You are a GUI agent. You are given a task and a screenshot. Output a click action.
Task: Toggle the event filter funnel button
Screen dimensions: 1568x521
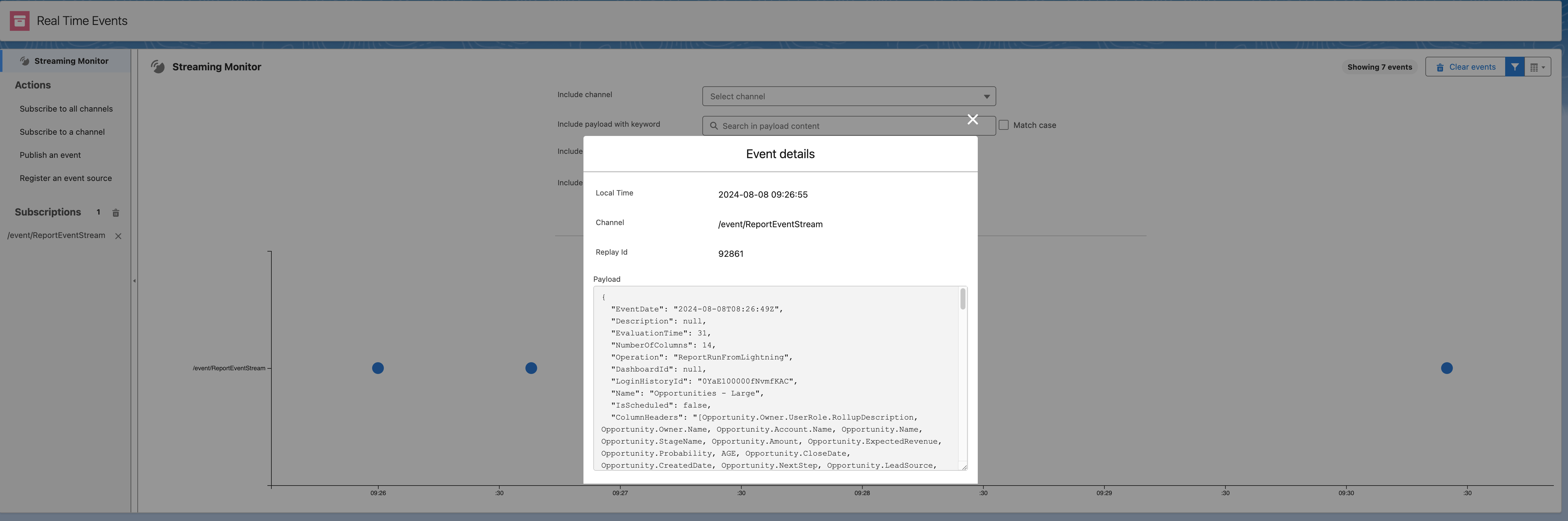1514,67
